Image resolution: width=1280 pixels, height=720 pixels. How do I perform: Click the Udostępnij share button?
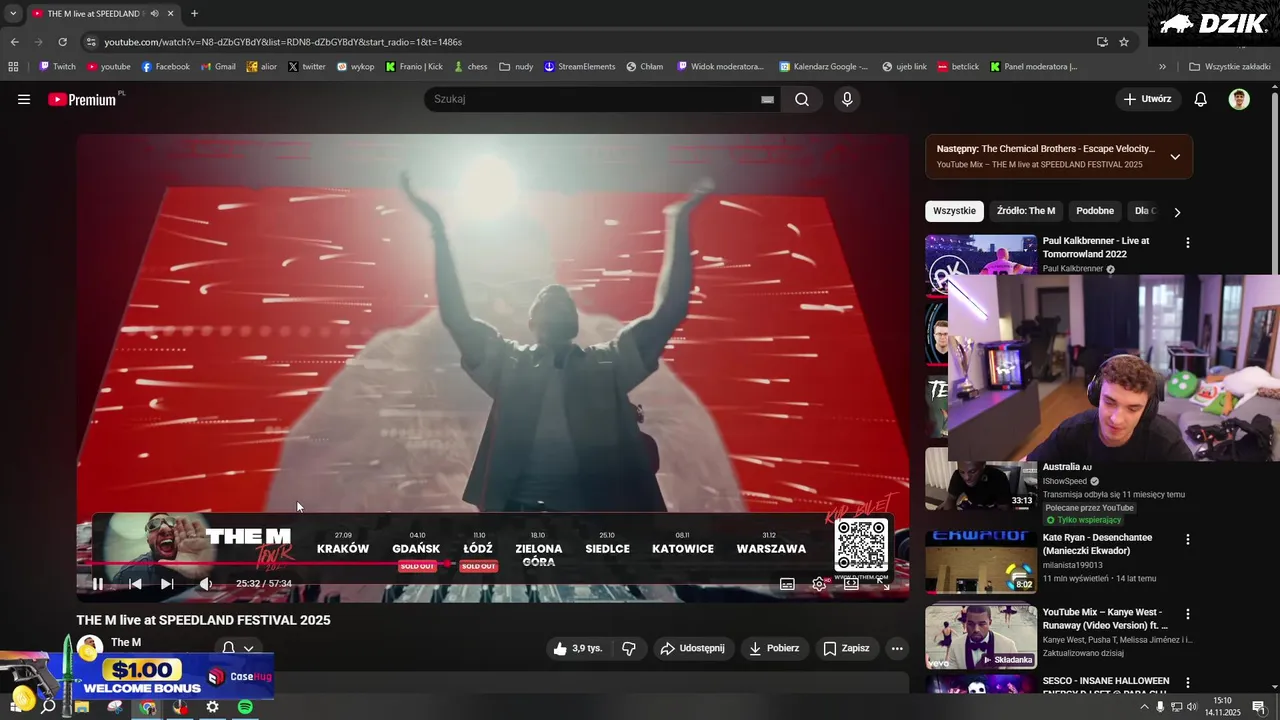click(x=692, y=648)
